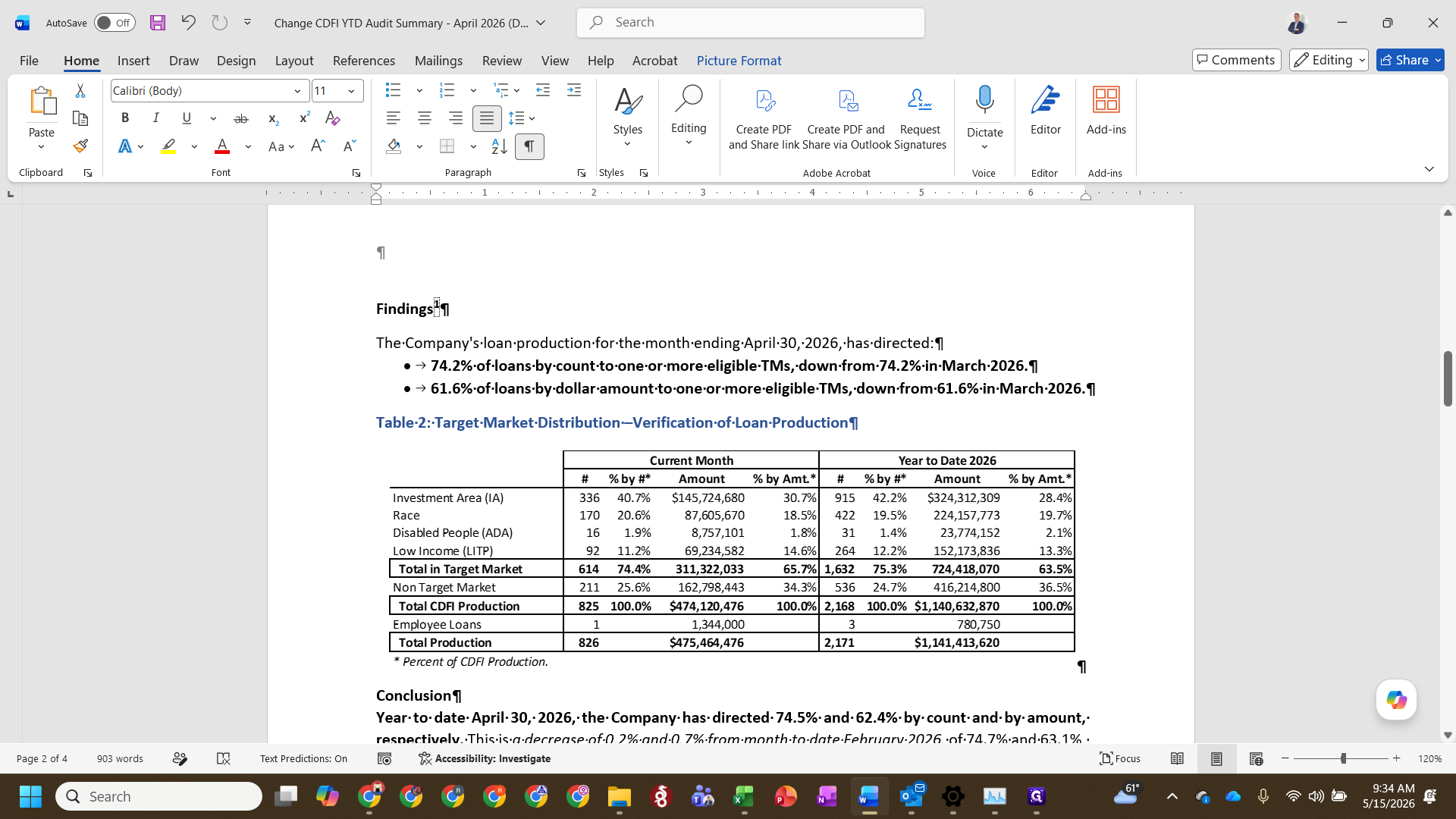The image size is (1456, 819).
Task: Switch to Web Layout view
Action: point(1256,758)
